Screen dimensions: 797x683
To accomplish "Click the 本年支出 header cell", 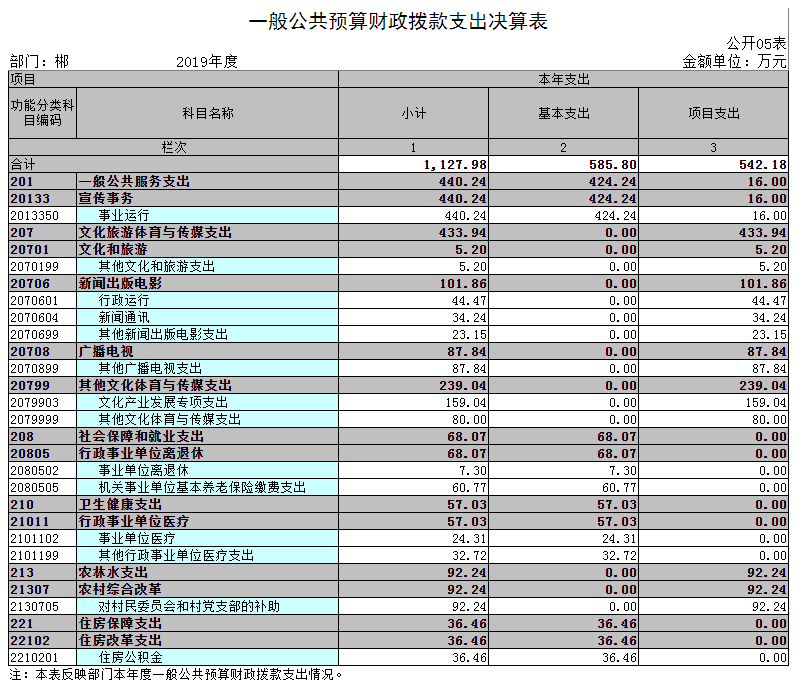I will tap(563, 79).
